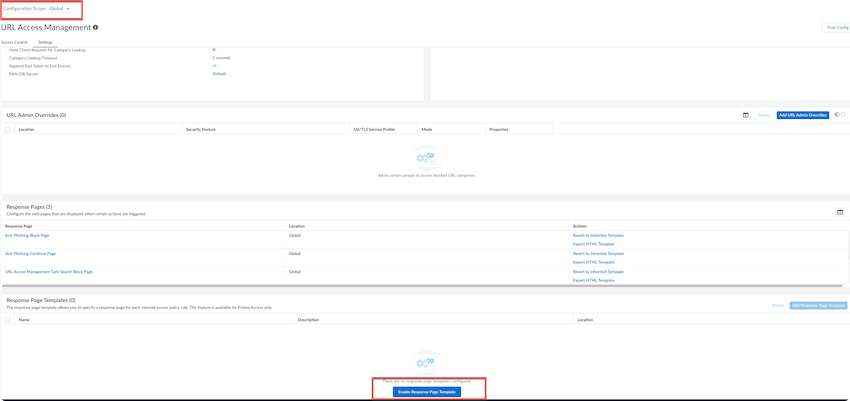The image size is (850, 401).
Task: Click the info icon beside URL Access Management
Action: coord(95,27)
